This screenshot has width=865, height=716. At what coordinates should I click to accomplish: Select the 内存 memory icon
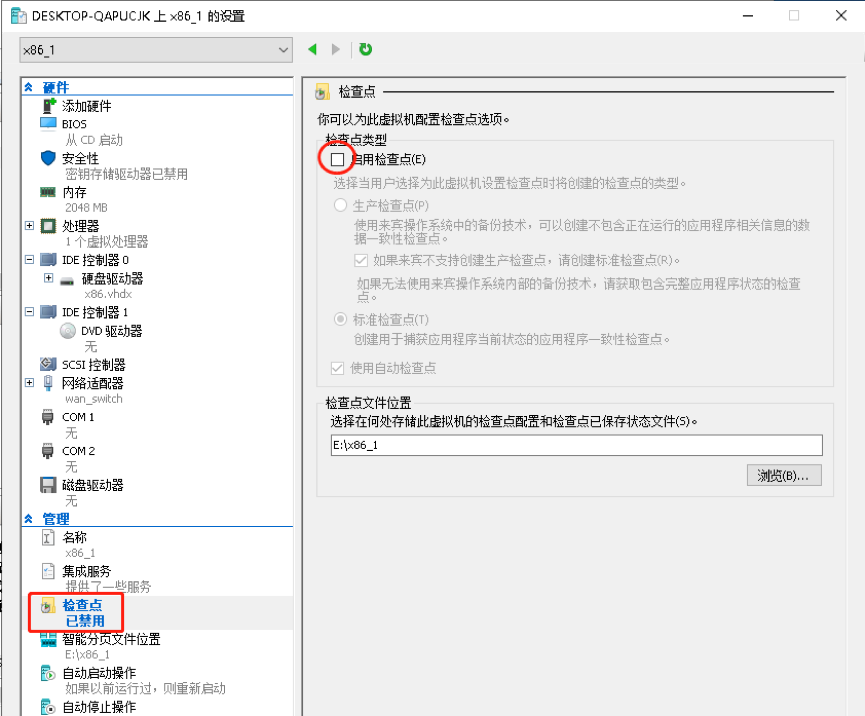48,192
